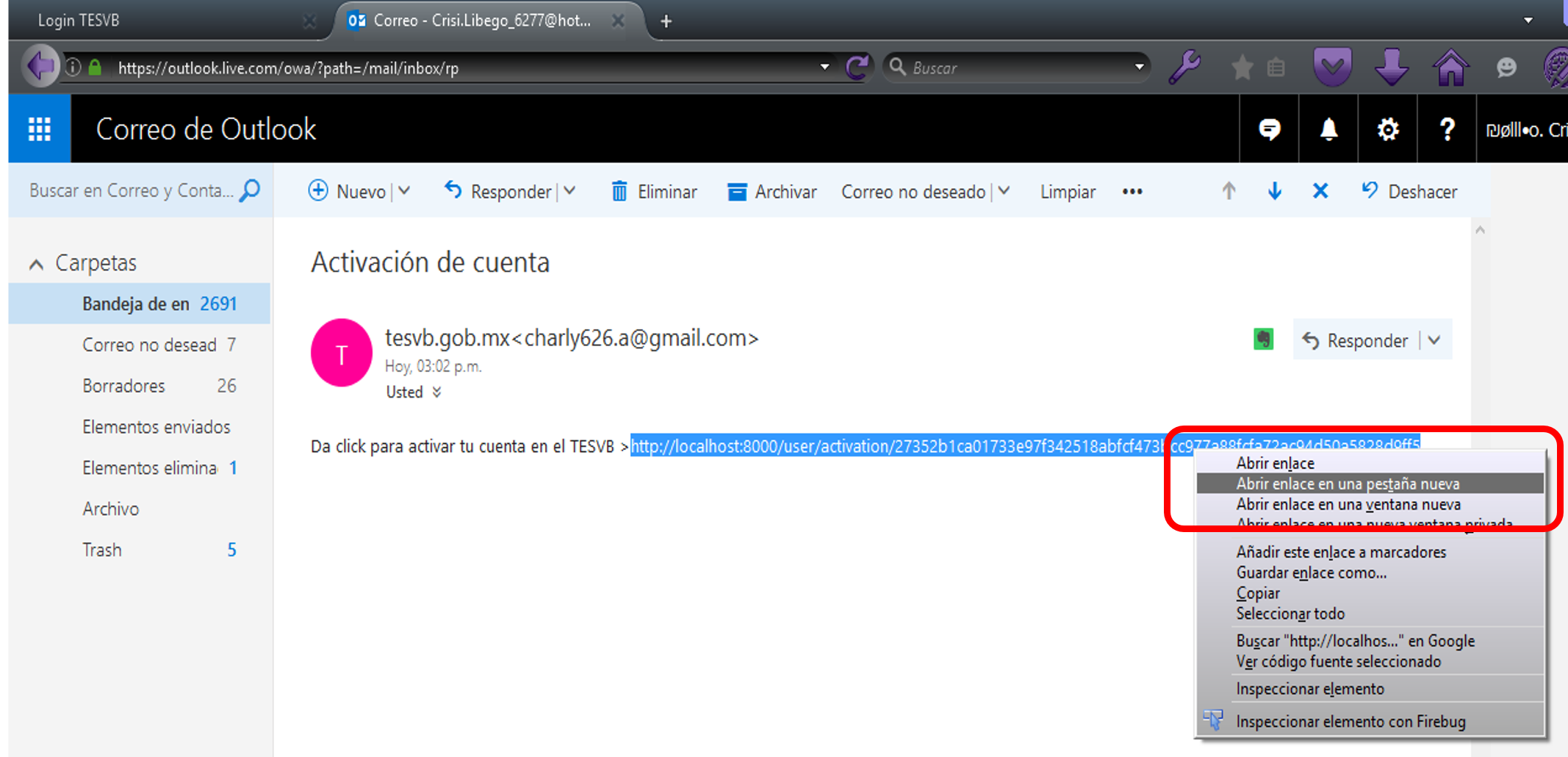Open the Outlook app launcher grid
Image resolution: width=1568 pixels, height=757 pixels.
click(40, 129)
